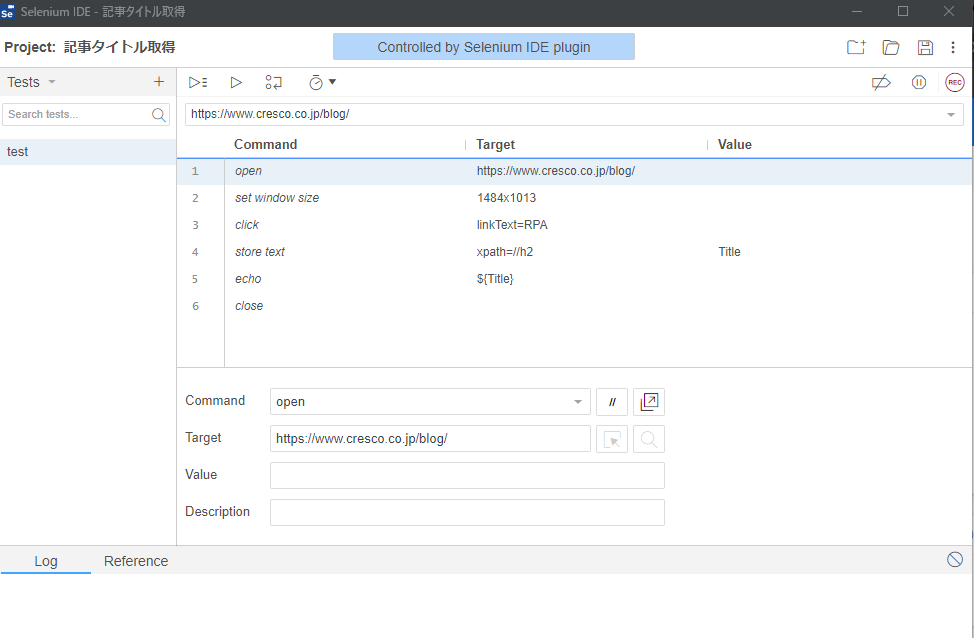The image size is (974, 638).
Task: Switch to the Log tab
Action: pyautogui.click(x=46, y=561)
